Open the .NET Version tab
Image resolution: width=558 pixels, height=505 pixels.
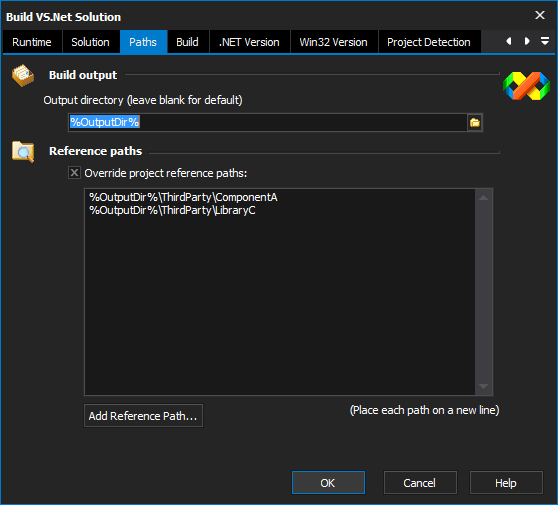point(249,42)
